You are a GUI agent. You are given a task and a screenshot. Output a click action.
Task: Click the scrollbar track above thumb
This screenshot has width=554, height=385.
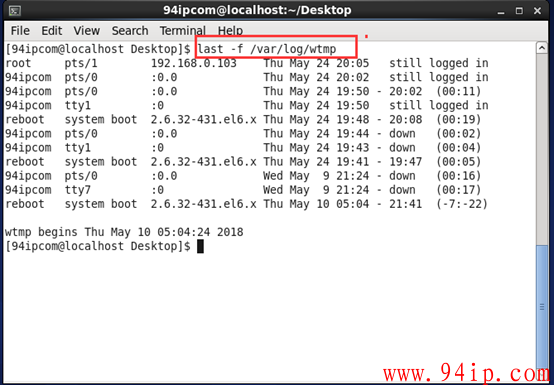point(542,149)
